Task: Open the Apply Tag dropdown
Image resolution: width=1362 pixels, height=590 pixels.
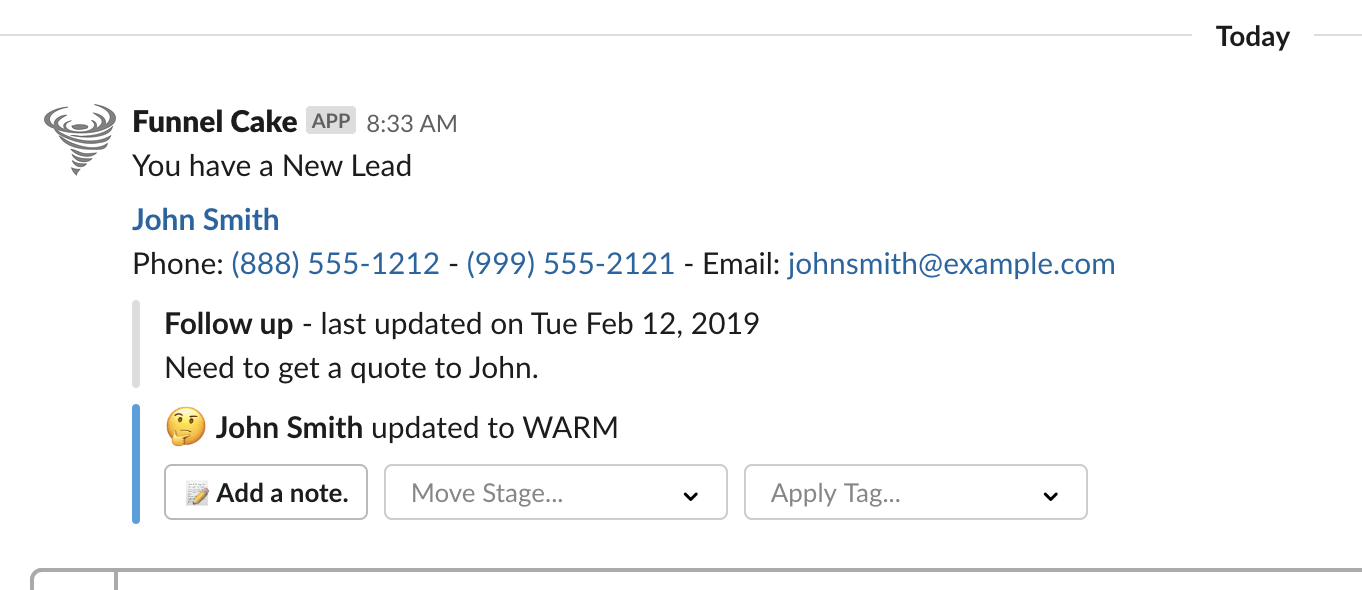Action: (x=916, y=492)
